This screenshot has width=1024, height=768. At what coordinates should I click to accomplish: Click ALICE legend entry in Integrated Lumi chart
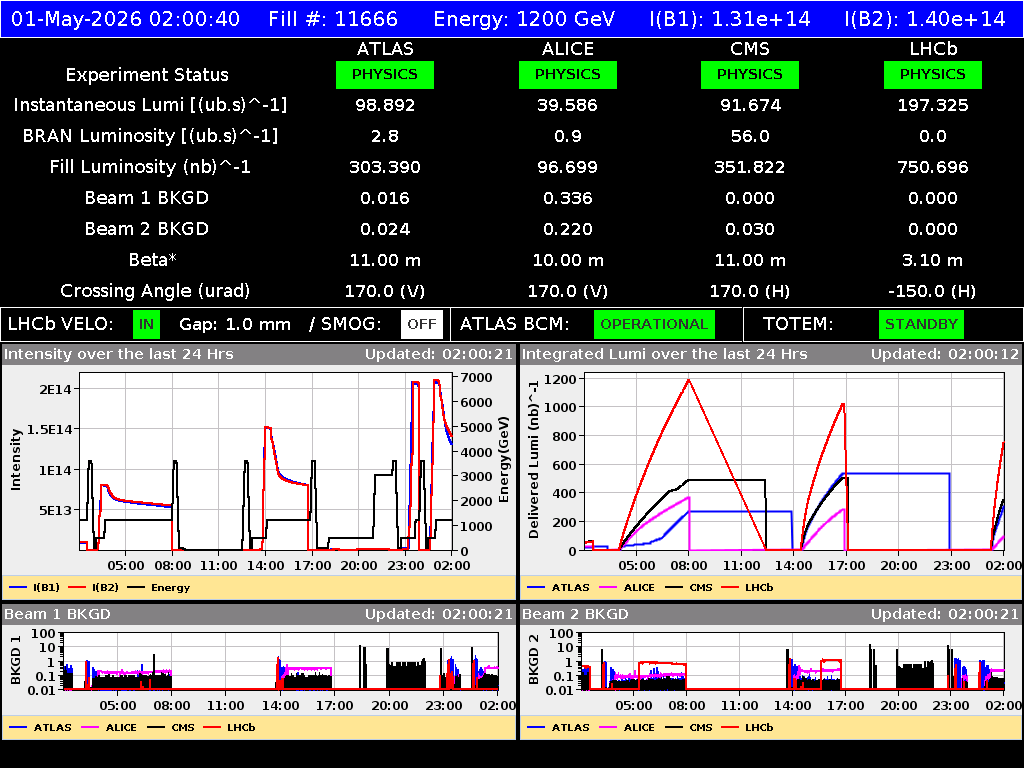click(627, 587)
